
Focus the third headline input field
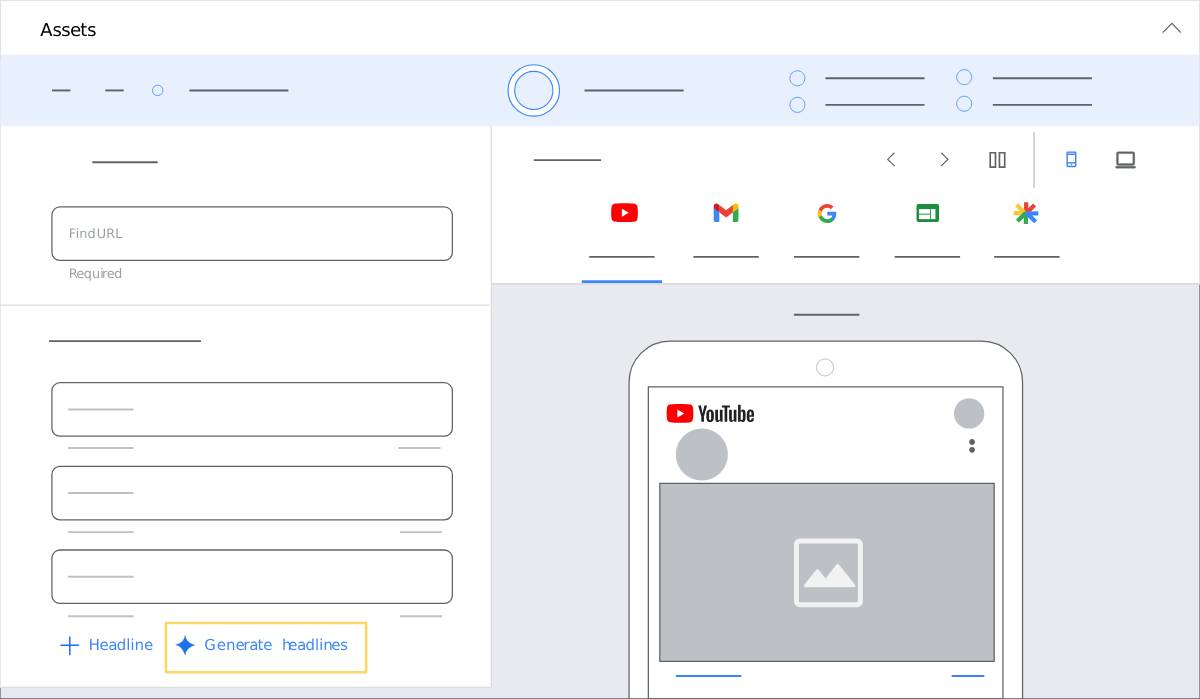point(252,577)
